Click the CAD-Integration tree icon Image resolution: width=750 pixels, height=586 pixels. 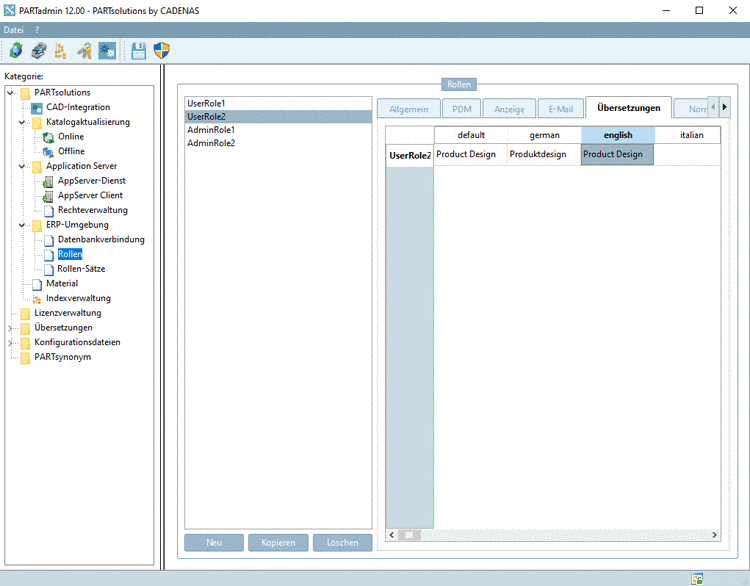coord(37,108)
